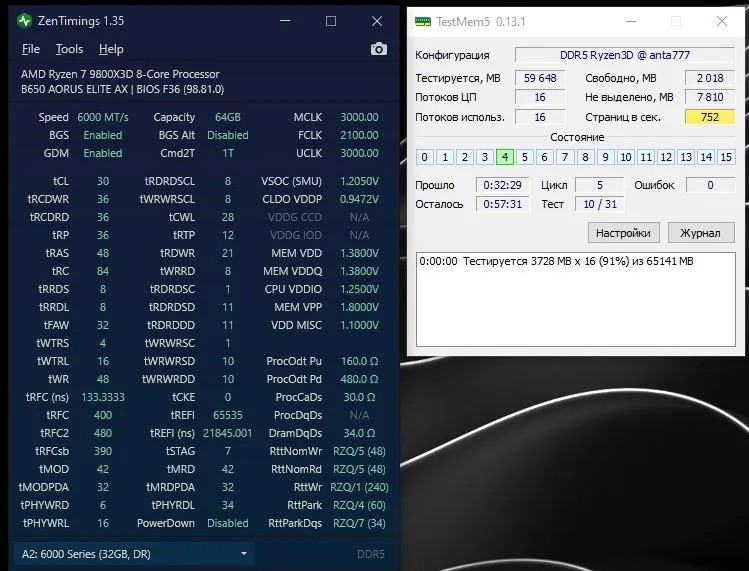Select thread state box 3 in TestMem5
Image resolution: width=749 pixels, height=571 pixels.
coord(485,157)
